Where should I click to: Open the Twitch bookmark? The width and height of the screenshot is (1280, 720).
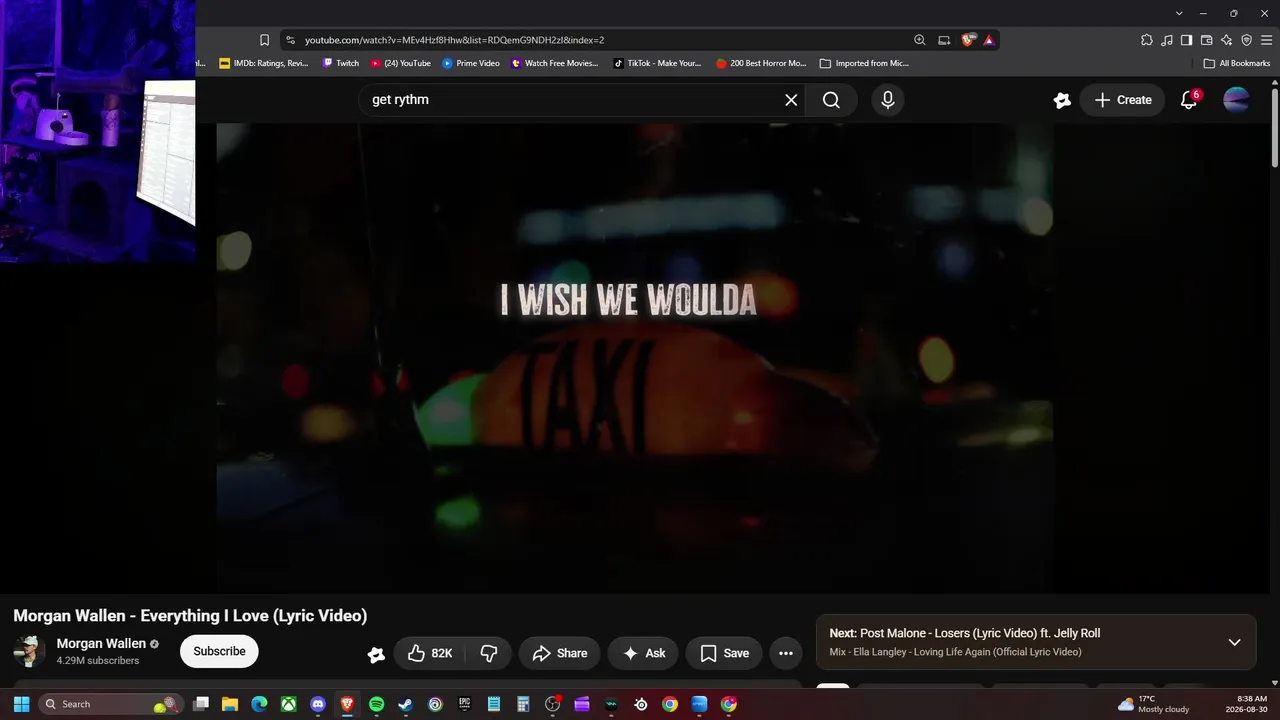click(341, 63)
